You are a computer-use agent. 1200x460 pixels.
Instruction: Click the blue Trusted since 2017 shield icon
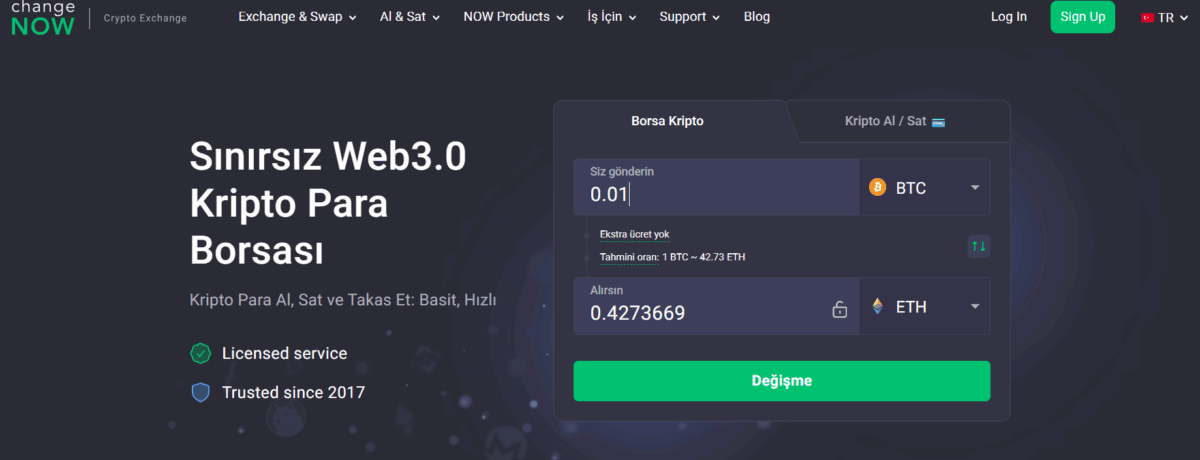click(x=201, y=392)
